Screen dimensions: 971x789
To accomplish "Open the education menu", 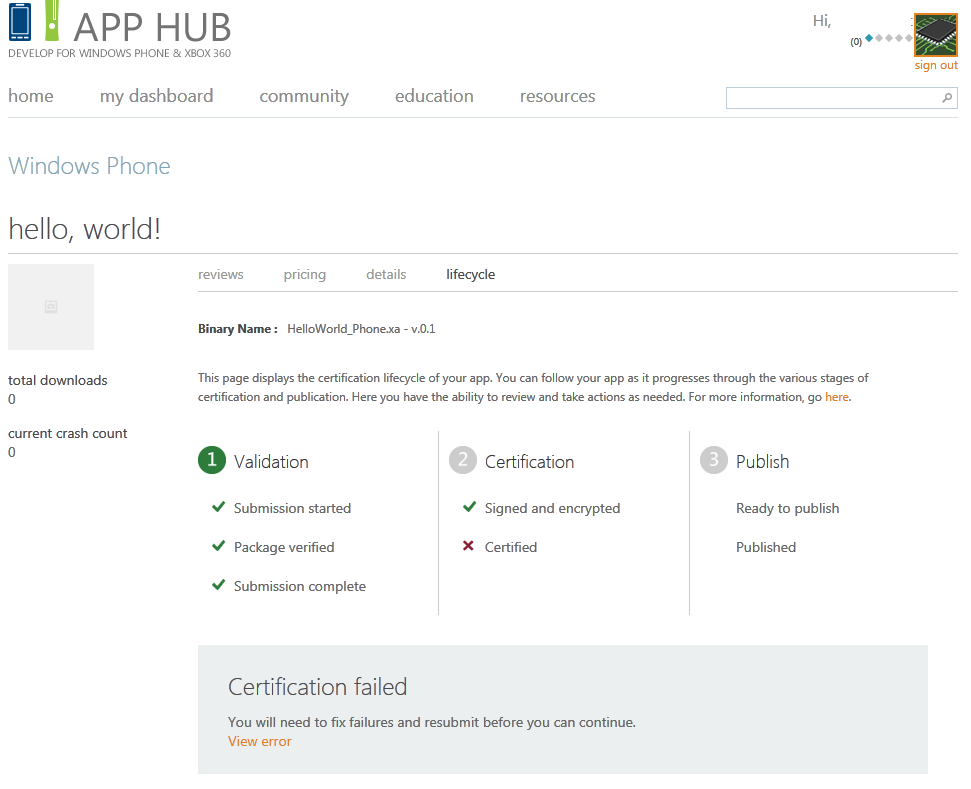I will pyautogui.click(x=434, y=96).
